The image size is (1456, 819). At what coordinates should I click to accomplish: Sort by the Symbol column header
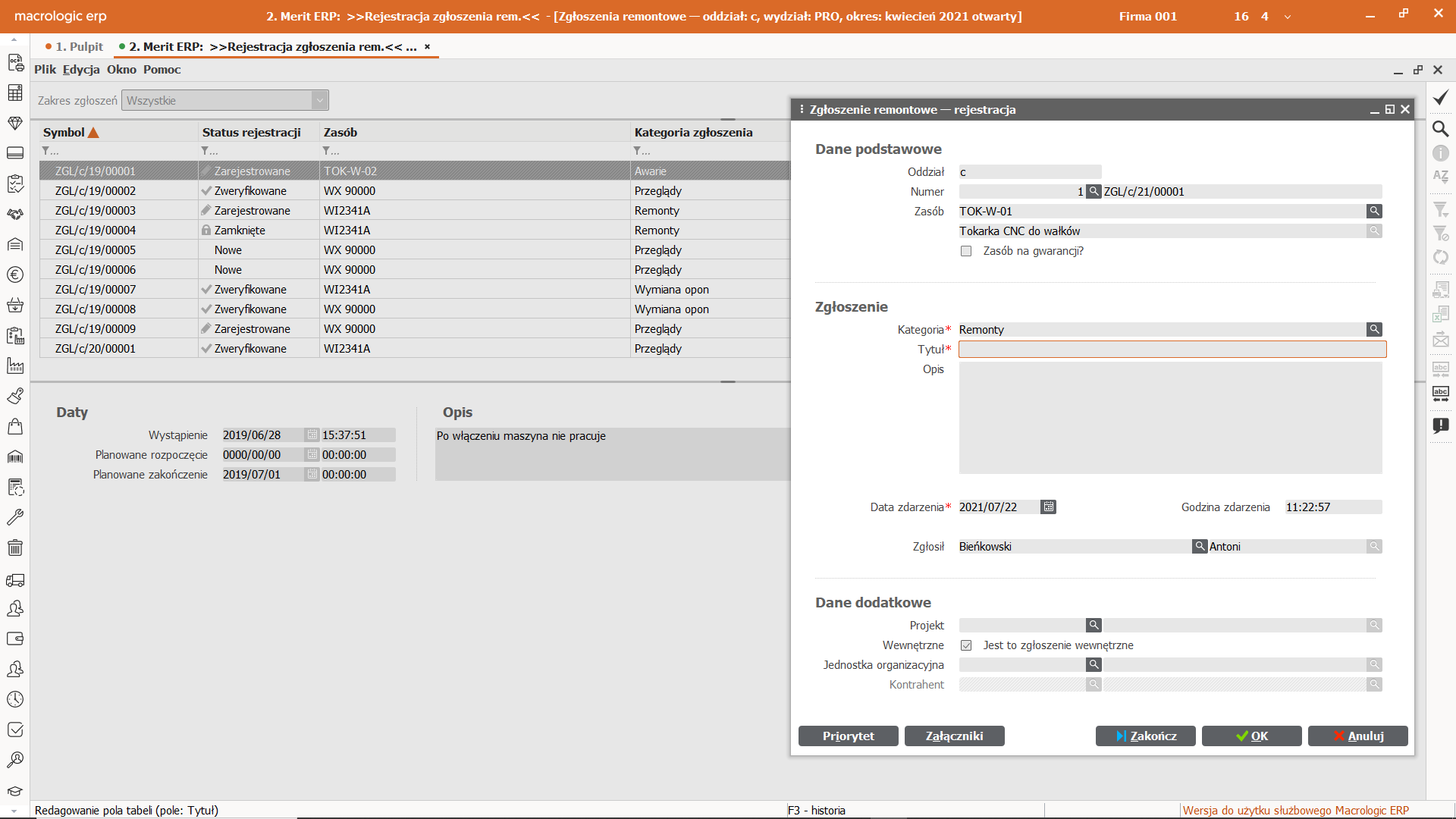click(64, 132)
